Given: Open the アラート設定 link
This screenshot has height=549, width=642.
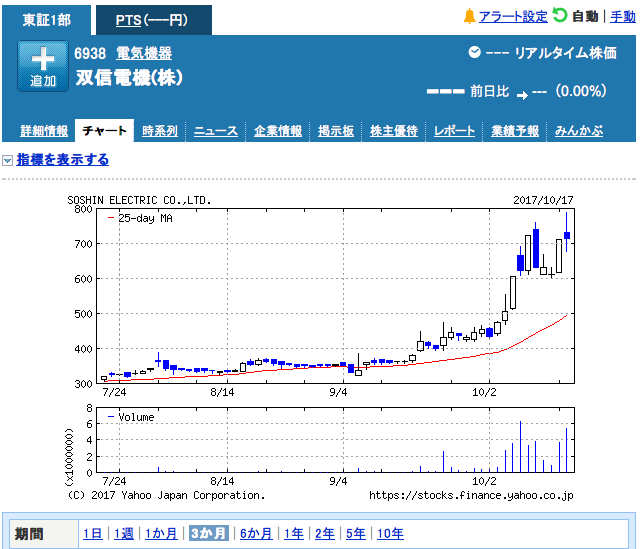Looking at the screenshot, I should (513, 17).
